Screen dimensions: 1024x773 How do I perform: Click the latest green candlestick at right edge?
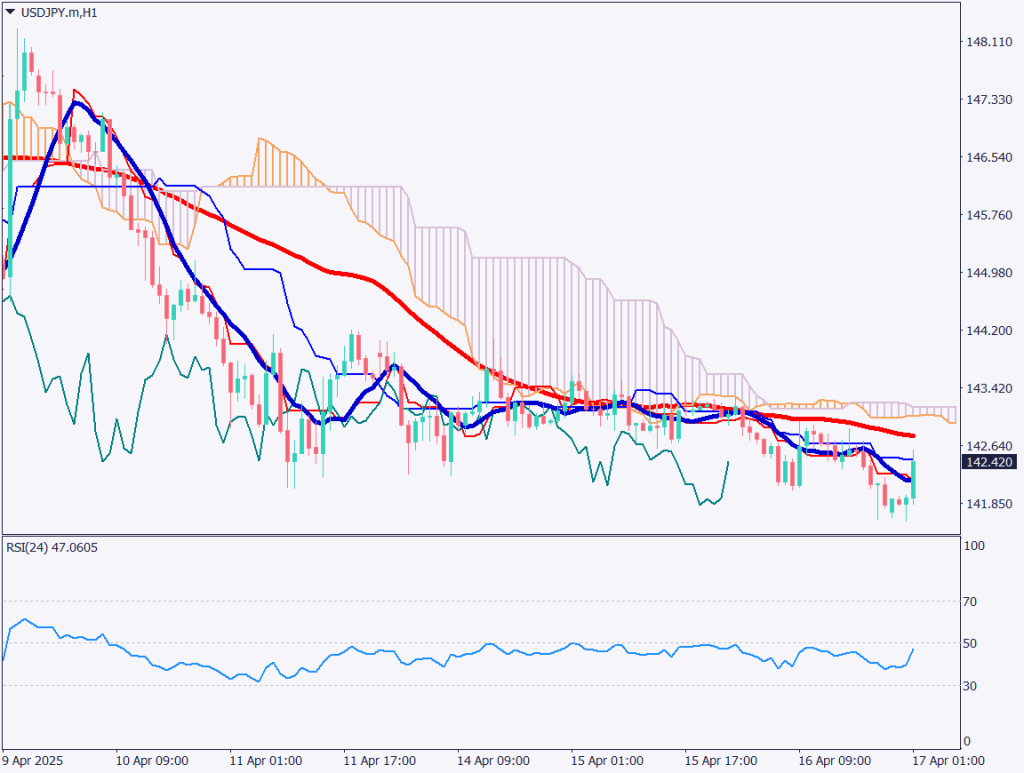pyautogui.click(x=914, y=480)
